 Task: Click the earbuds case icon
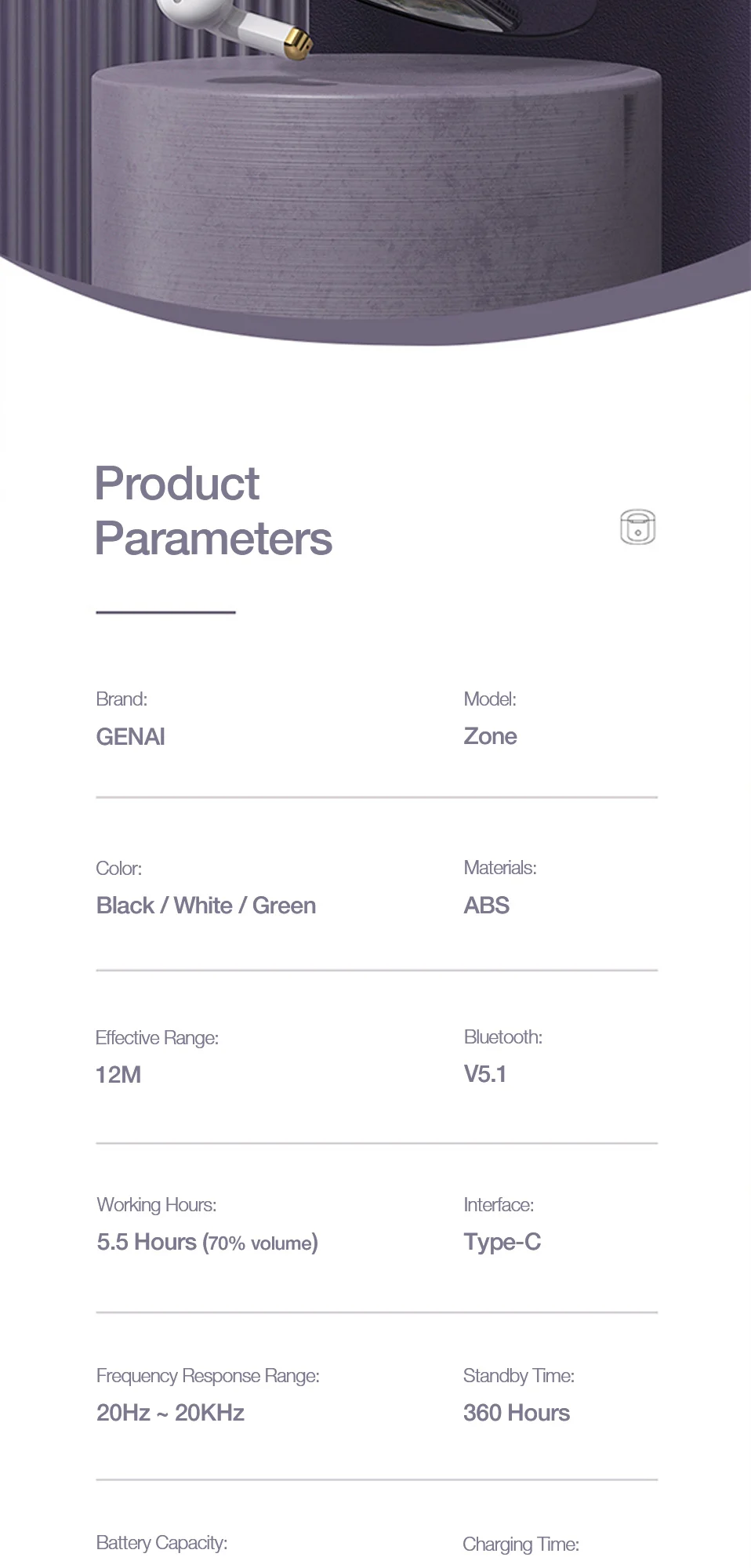(637, 527)
